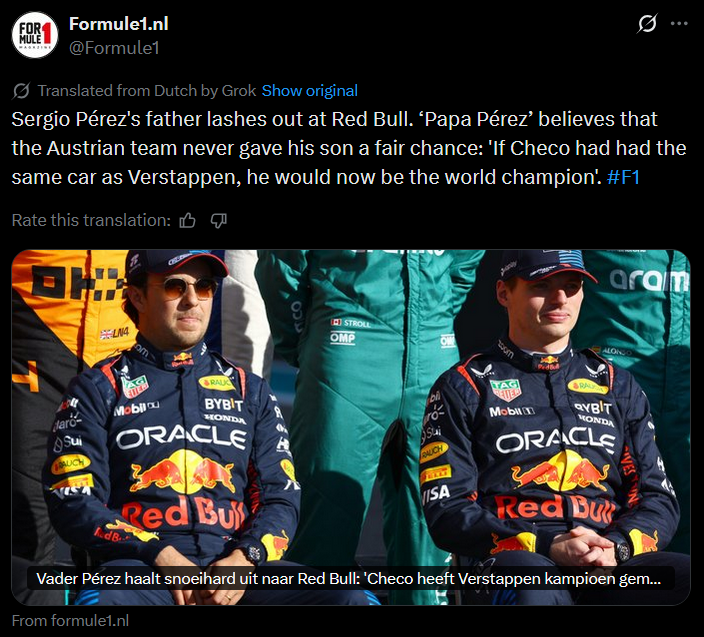Rate the translation with thumbs up
704x637 pixels.
187,220
